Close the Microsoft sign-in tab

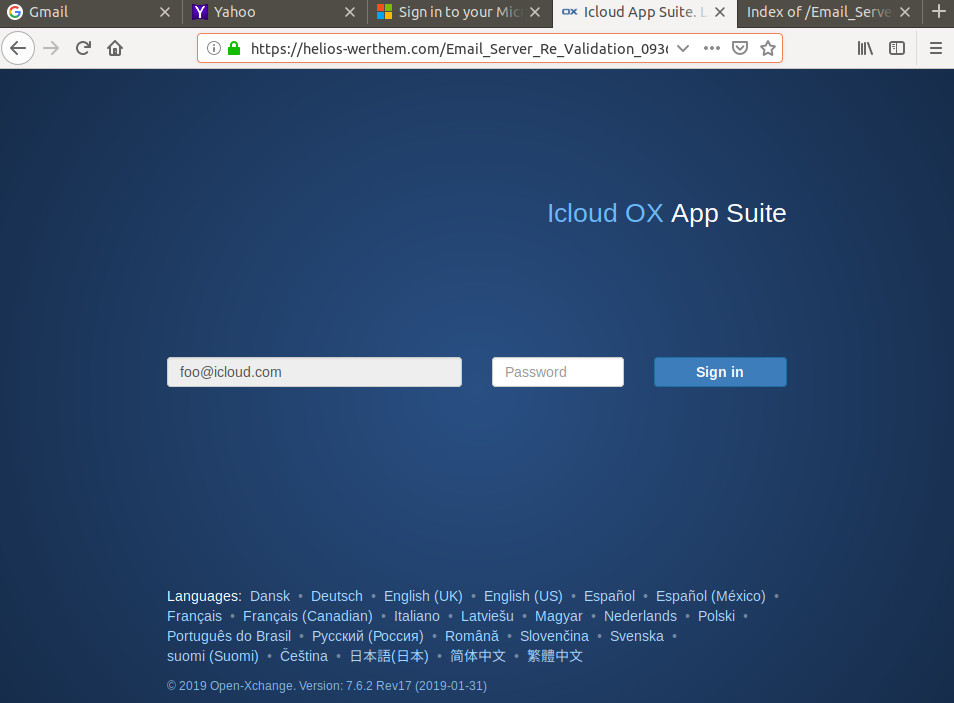pyautogui.click(x=535, y=12)
